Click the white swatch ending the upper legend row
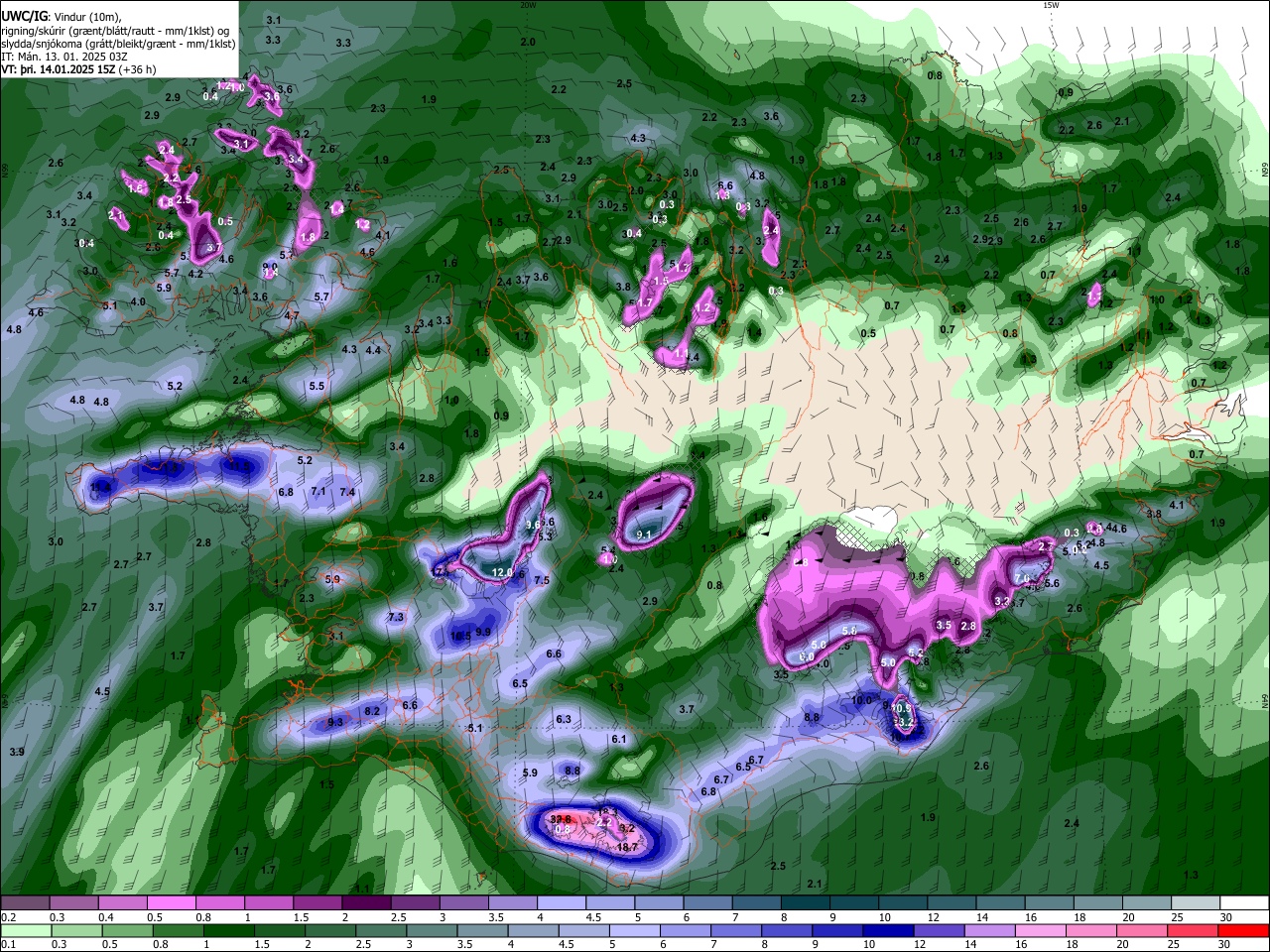The image size is (1270, 952). point(1243,903)
